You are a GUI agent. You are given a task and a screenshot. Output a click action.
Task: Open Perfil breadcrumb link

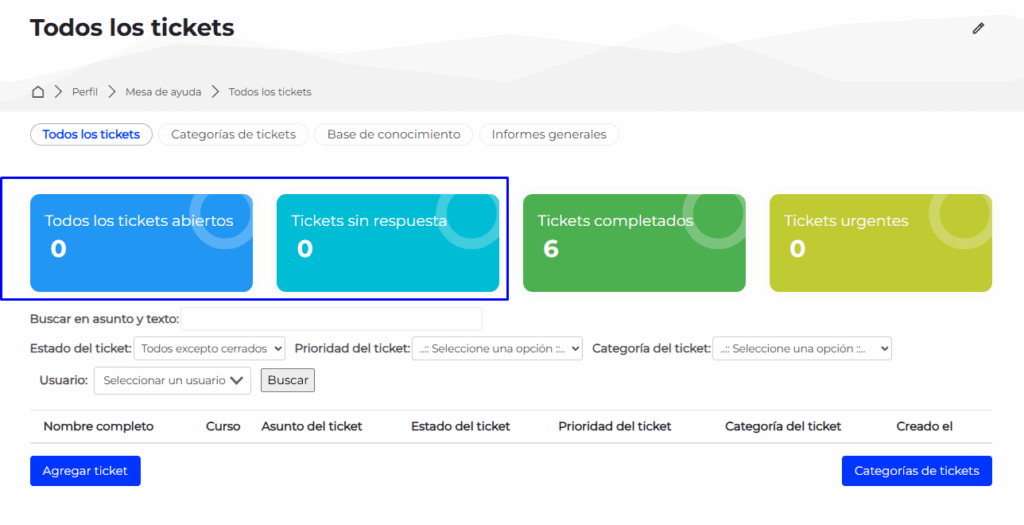click(x=85, y=92)
